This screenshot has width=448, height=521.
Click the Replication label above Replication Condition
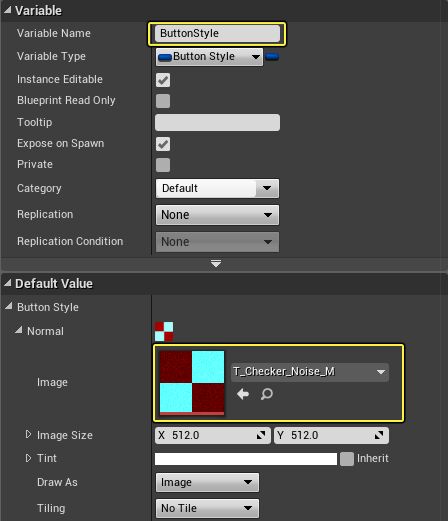[x=45, y=214]
